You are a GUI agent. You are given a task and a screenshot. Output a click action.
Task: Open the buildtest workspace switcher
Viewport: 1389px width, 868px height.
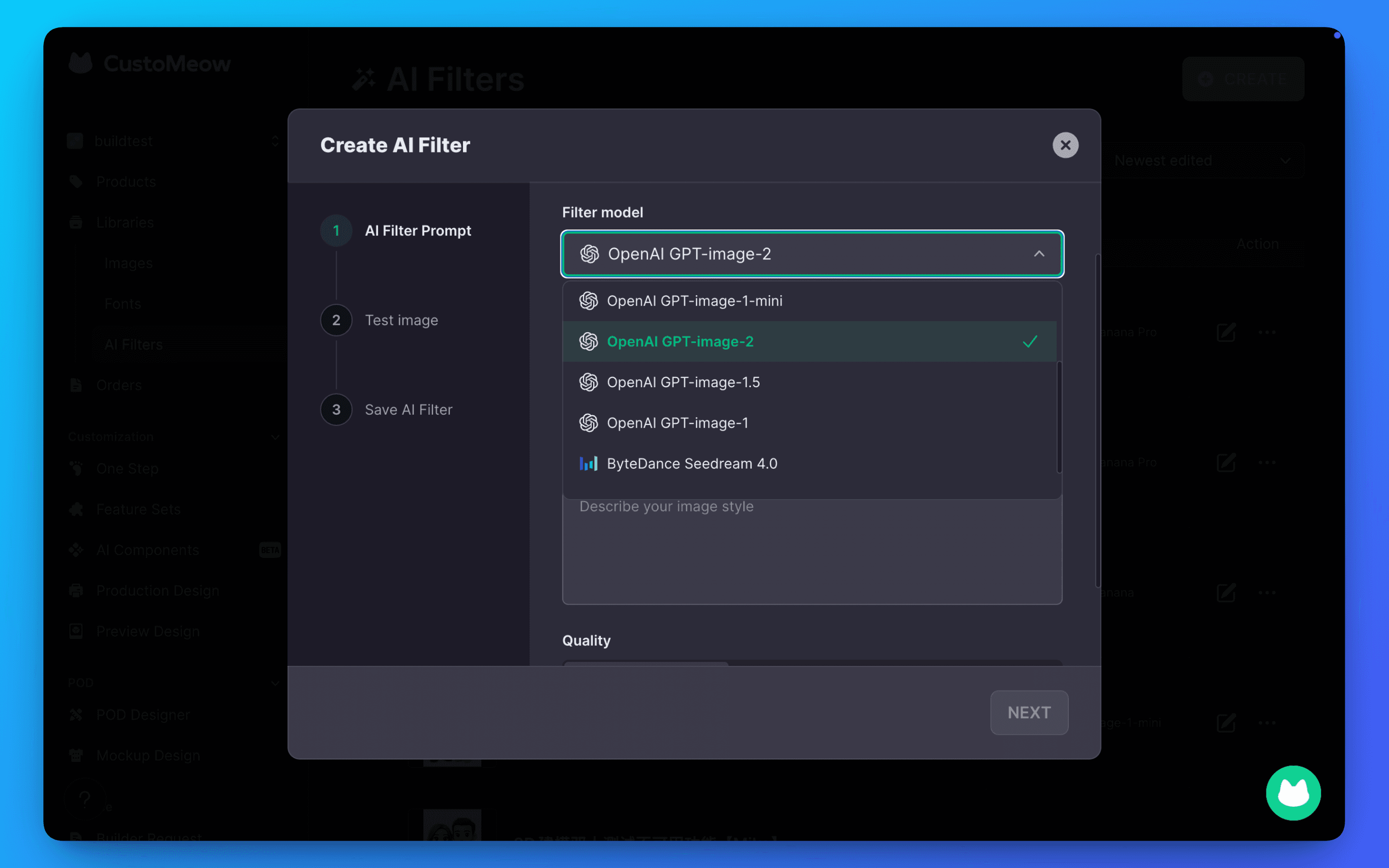[173, 141]
